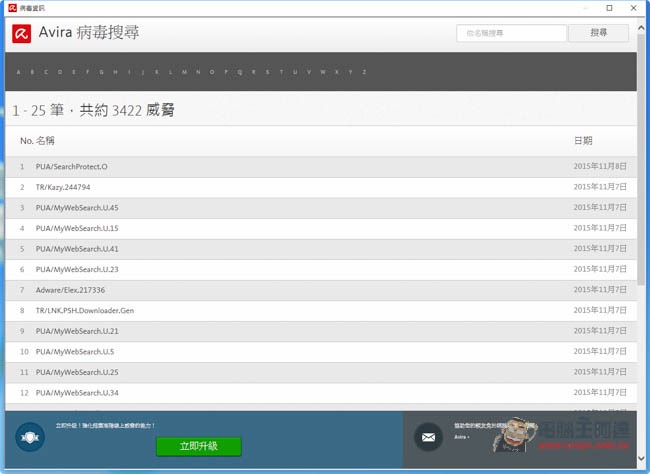650x474 pixels.
Task: Filter threats by letter A
Action: click(x=18, y=72)
